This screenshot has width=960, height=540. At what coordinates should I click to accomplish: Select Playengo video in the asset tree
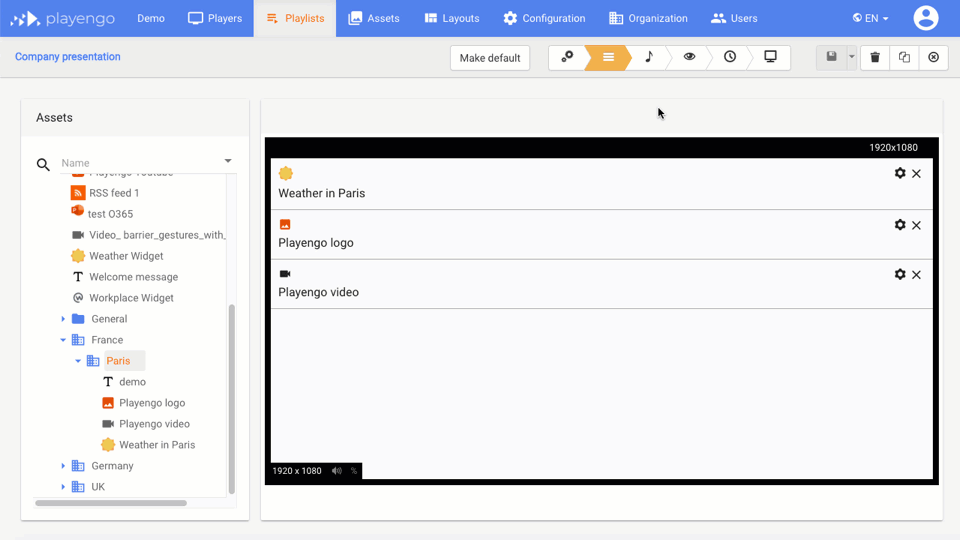(146, 424)
